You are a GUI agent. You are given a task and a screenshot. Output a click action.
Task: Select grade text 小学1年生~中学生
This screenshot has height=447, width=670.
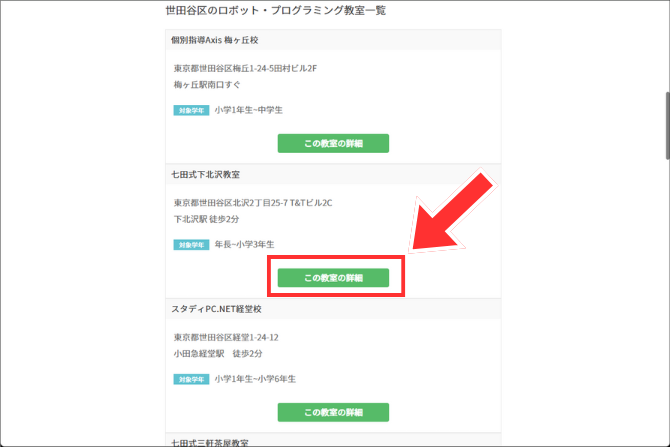click(249, 110)
